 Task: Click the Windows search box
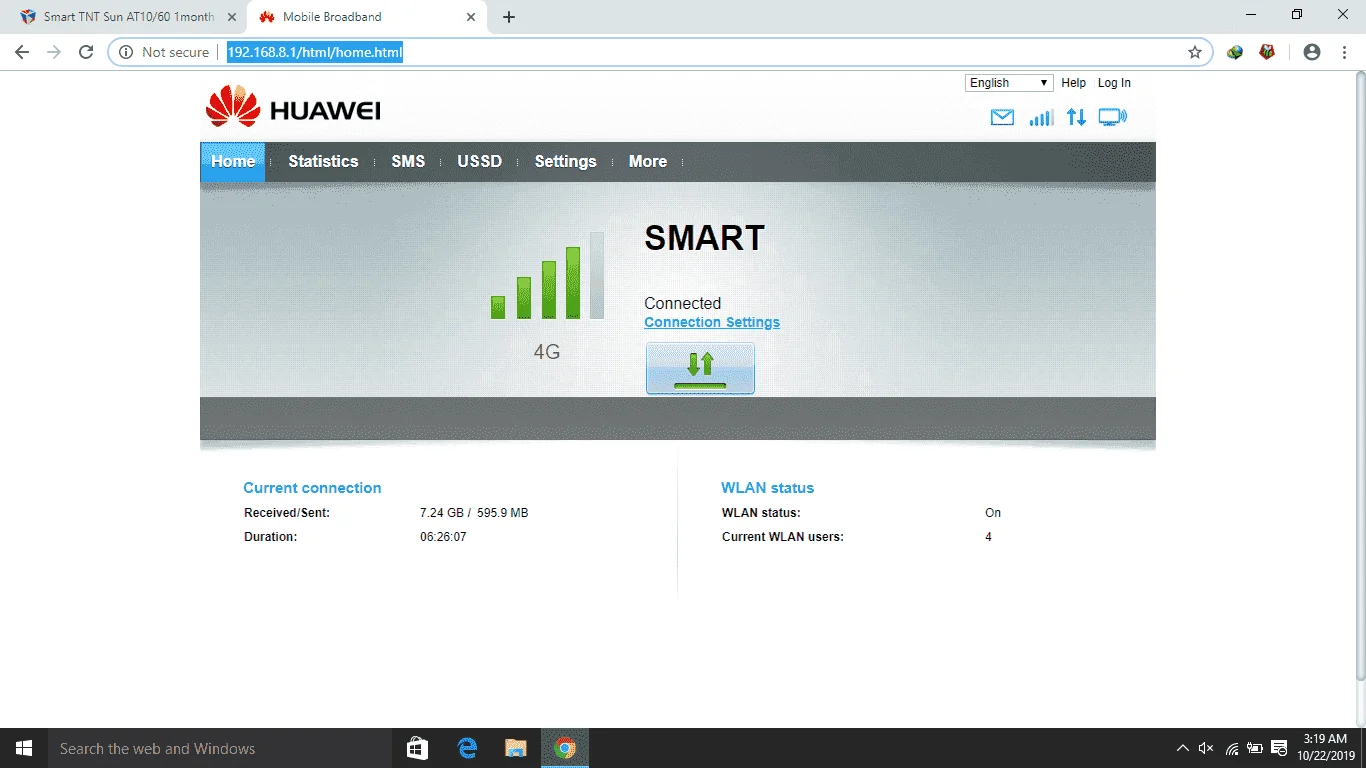(x=219, y=748)
